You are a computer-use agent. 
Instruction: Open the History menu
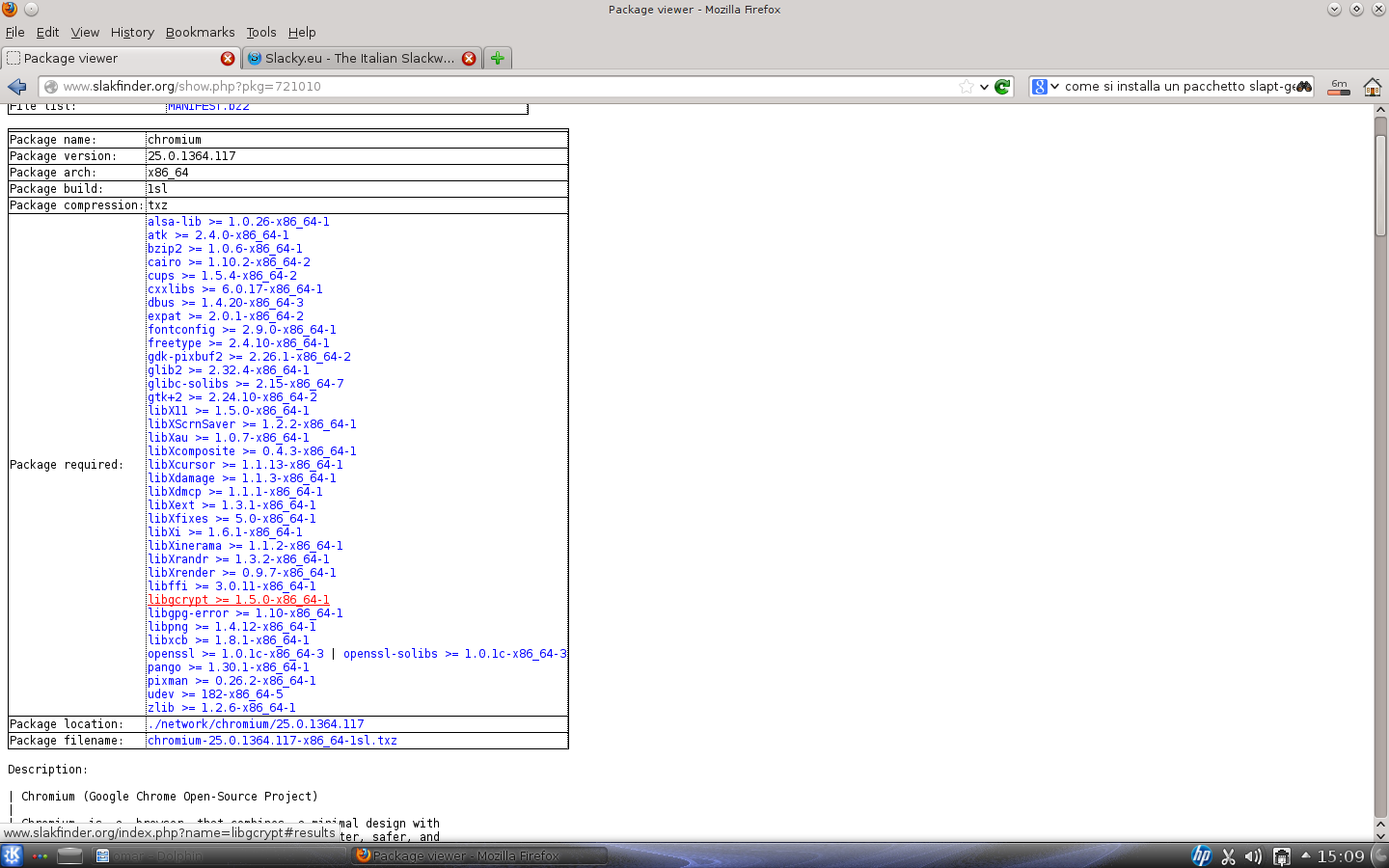(132, 32)
